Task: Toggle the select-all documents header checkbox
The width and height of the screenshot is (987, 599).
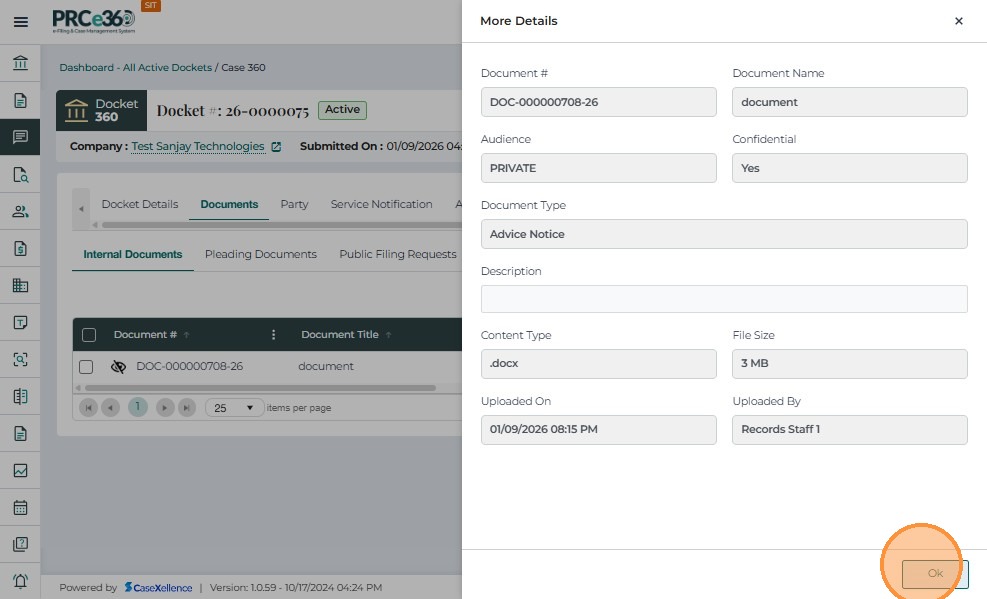Action: coord(89,335)
